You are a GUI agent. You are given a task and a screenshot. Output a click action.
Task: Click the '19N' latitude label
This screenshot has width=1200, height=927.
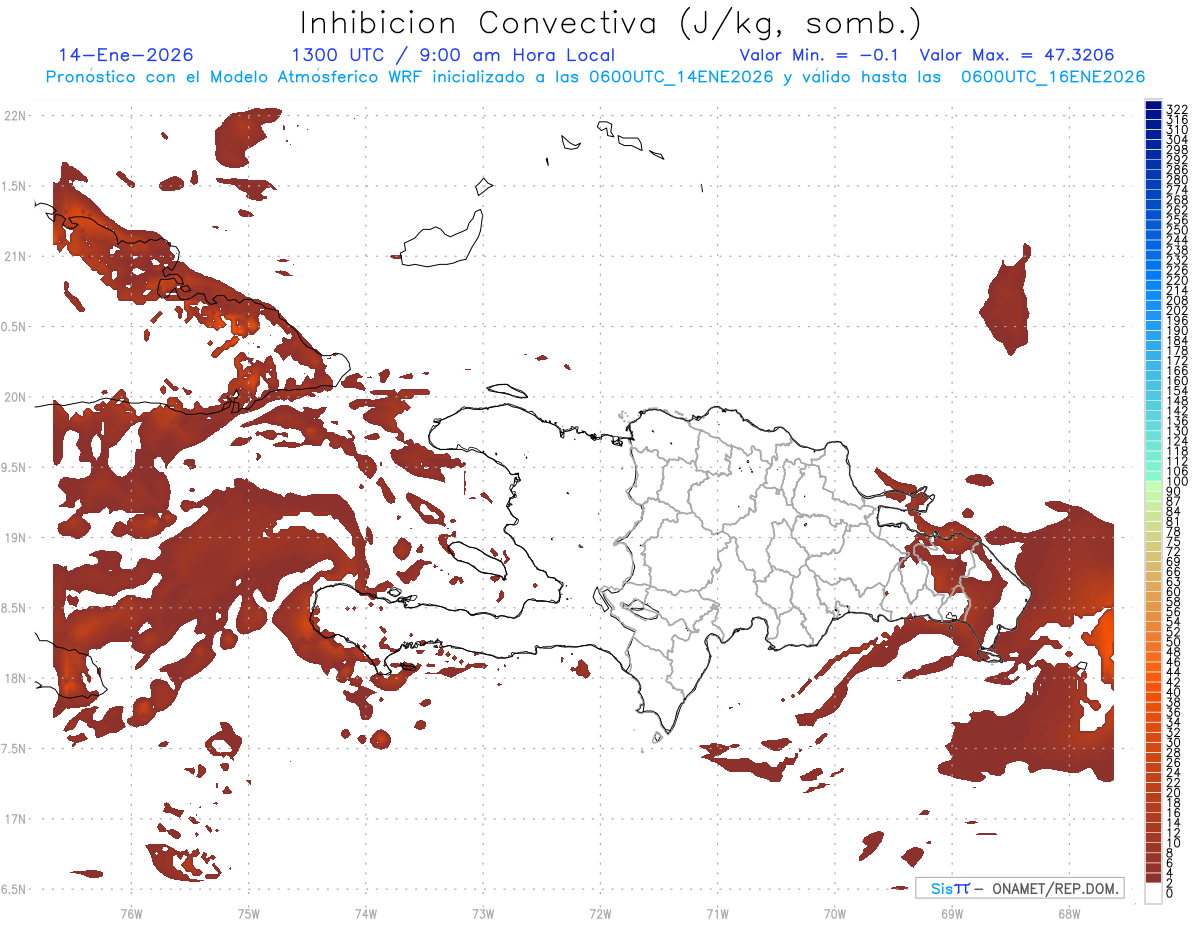[x=16, y=537]
